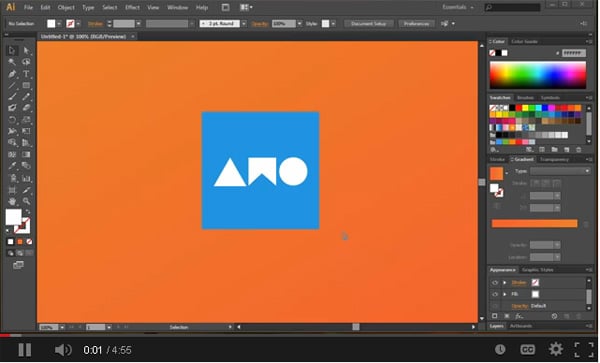Select the Shape Builder tool

click(12, 143)
